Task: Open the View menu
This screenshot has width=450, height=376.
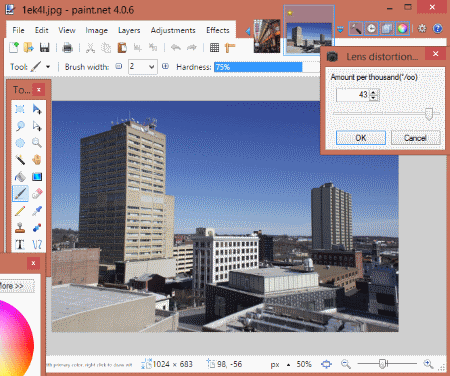Action: tap(67, 30)
